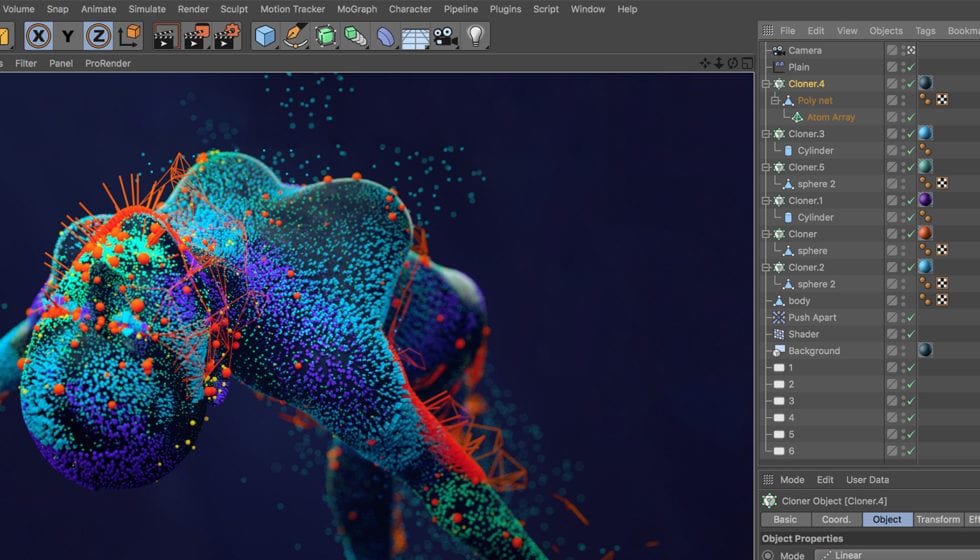
Task: Toggle the X axis lock
Action: 39,36
